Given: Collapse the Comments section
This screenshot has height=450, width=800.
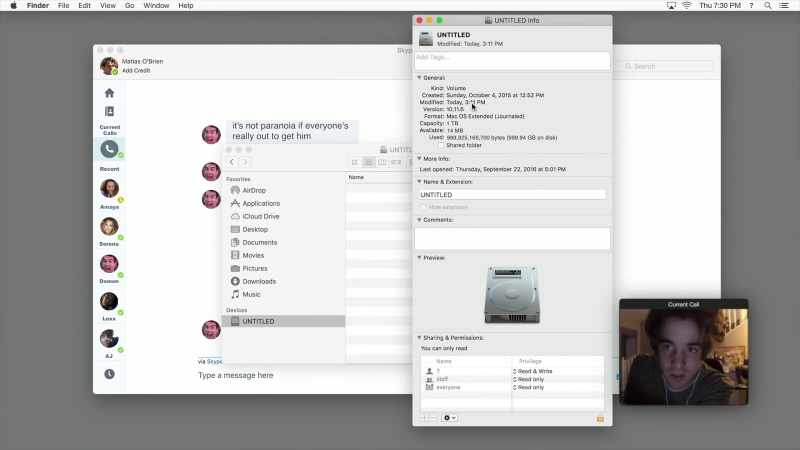Looking at the screenshot, I should coord(419,220).
